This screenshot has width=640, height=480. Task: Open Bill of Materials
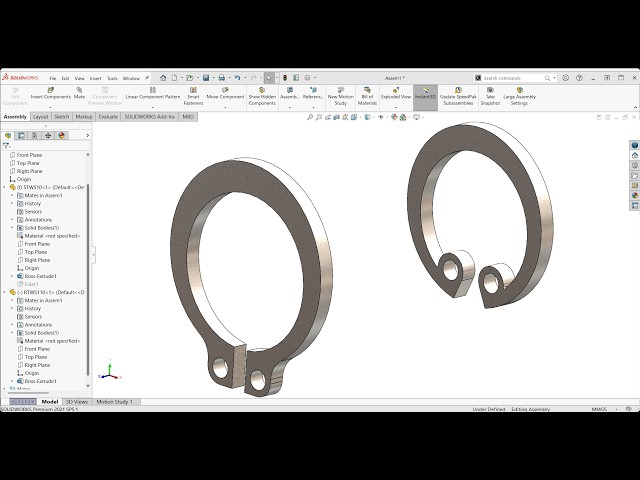point(367,96)
